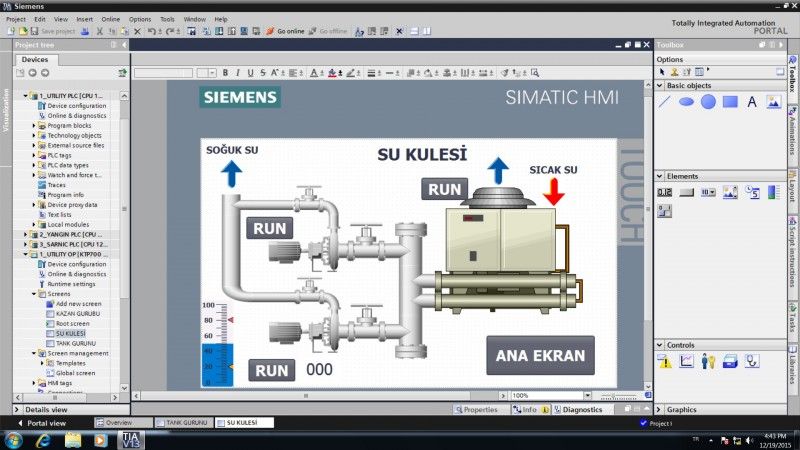The width and height of the screenshot is (800, 450).
Task: Click RUN button beside the cooling tower
Action: point(444,189)
